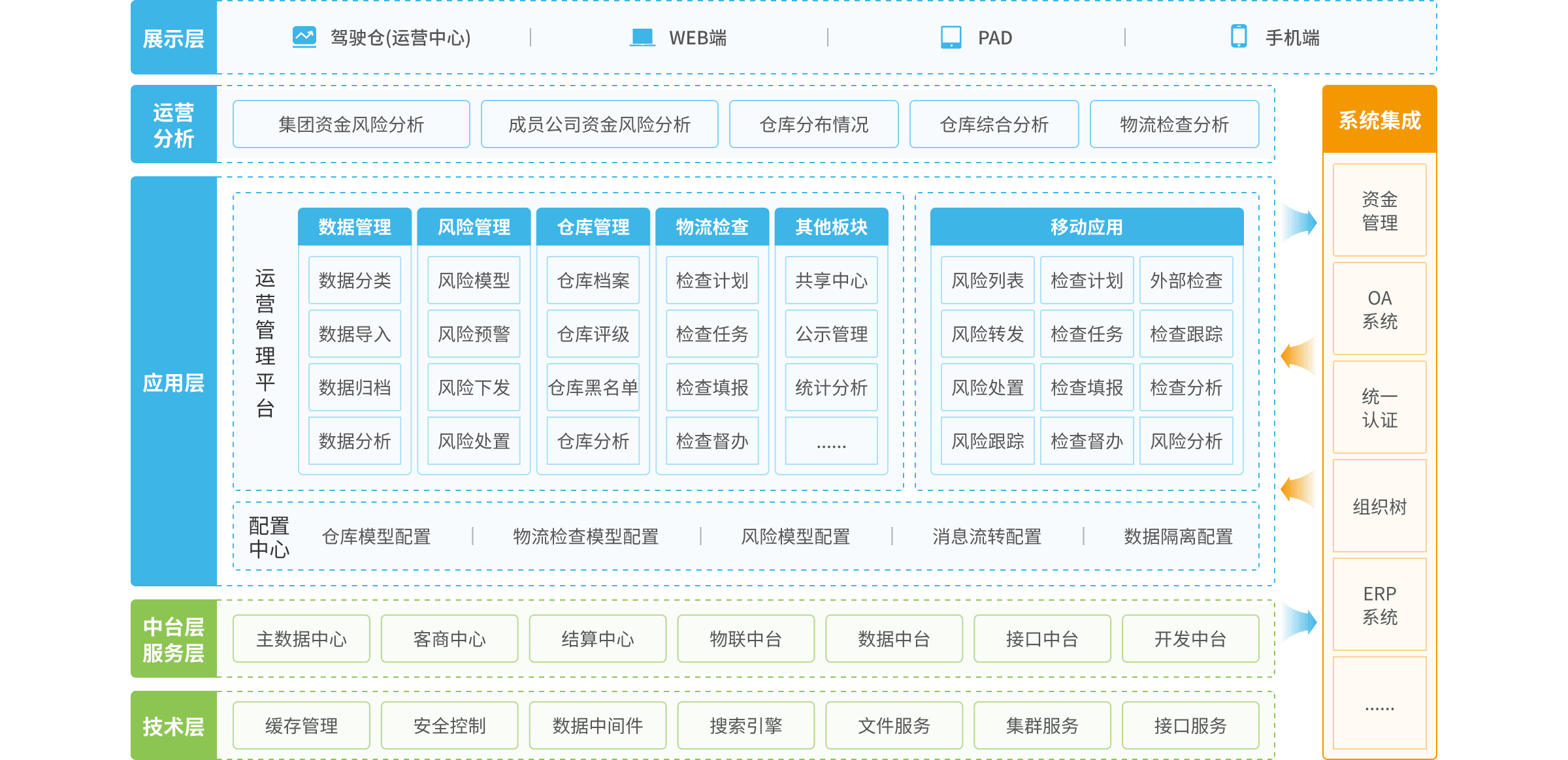Viewport: 1568px width, 760px height.
Task: Click the blue arrow pointing to ERP系统
Action: [x=1299, y=622]
